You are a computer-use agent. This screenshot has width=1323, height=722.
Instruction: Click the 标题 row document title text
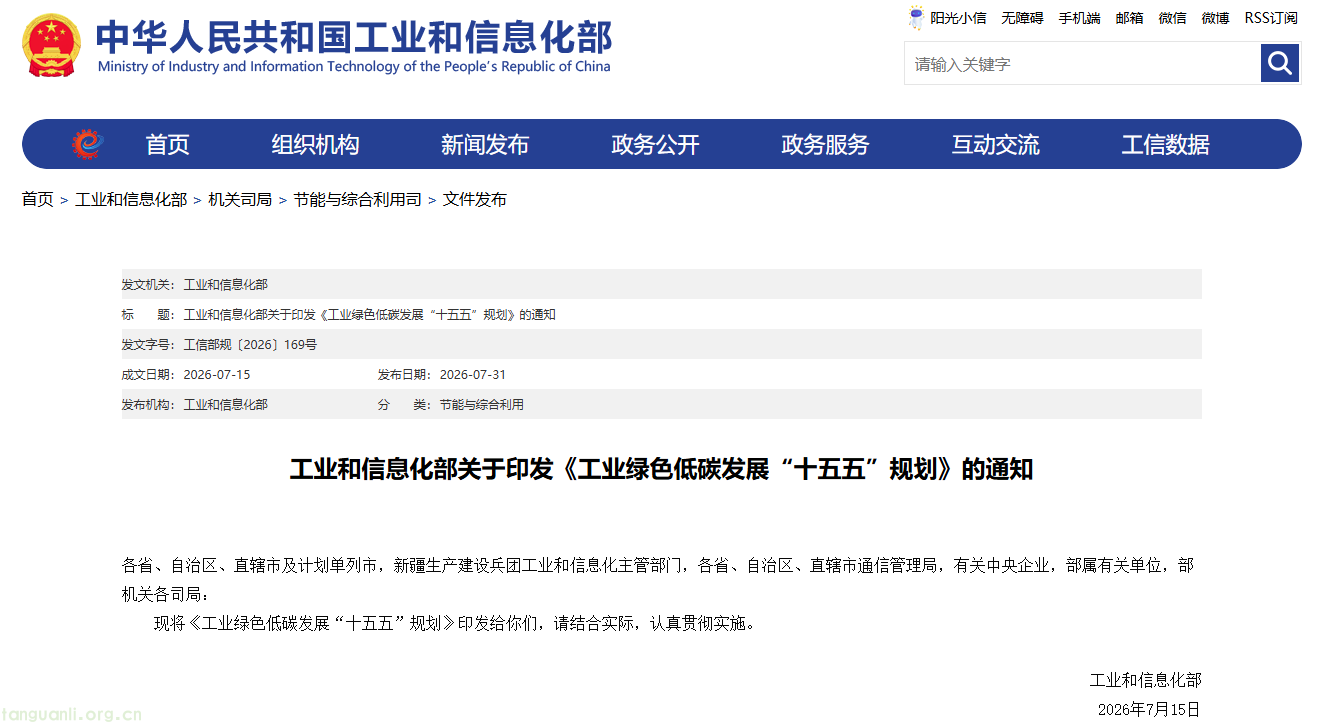(369, 315)
